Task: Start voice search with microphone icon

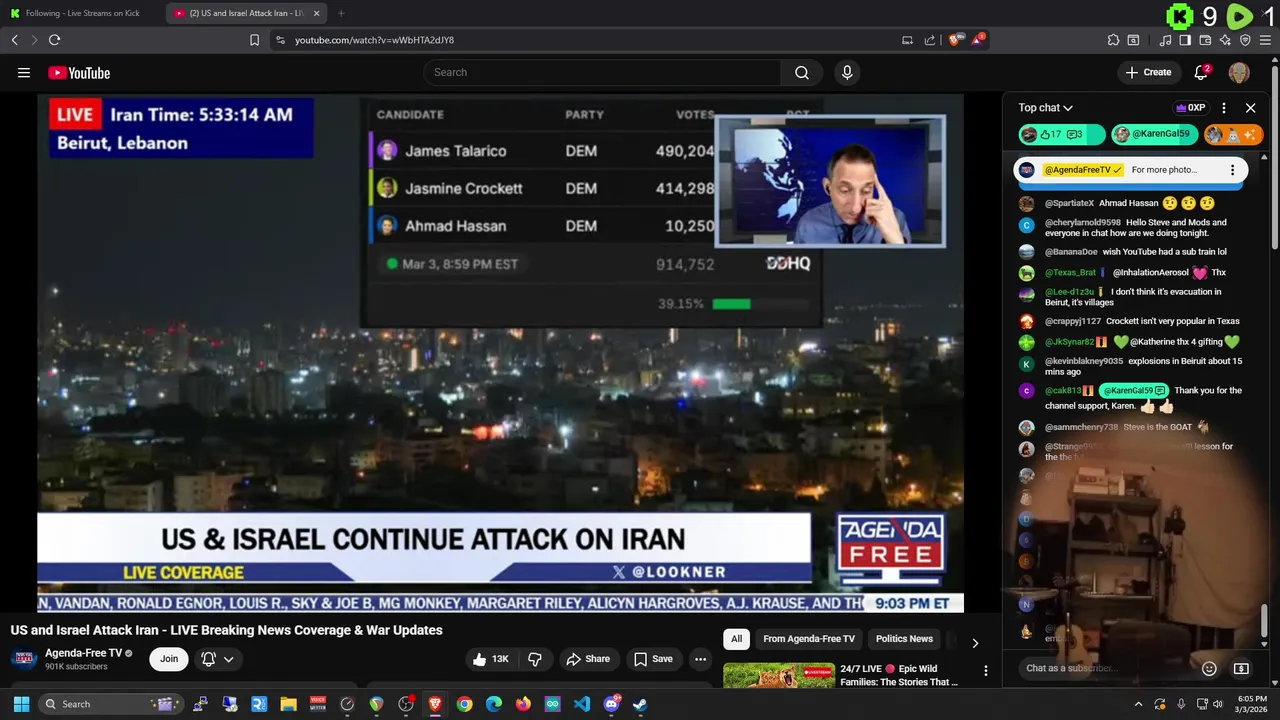Action: [847, 72]
